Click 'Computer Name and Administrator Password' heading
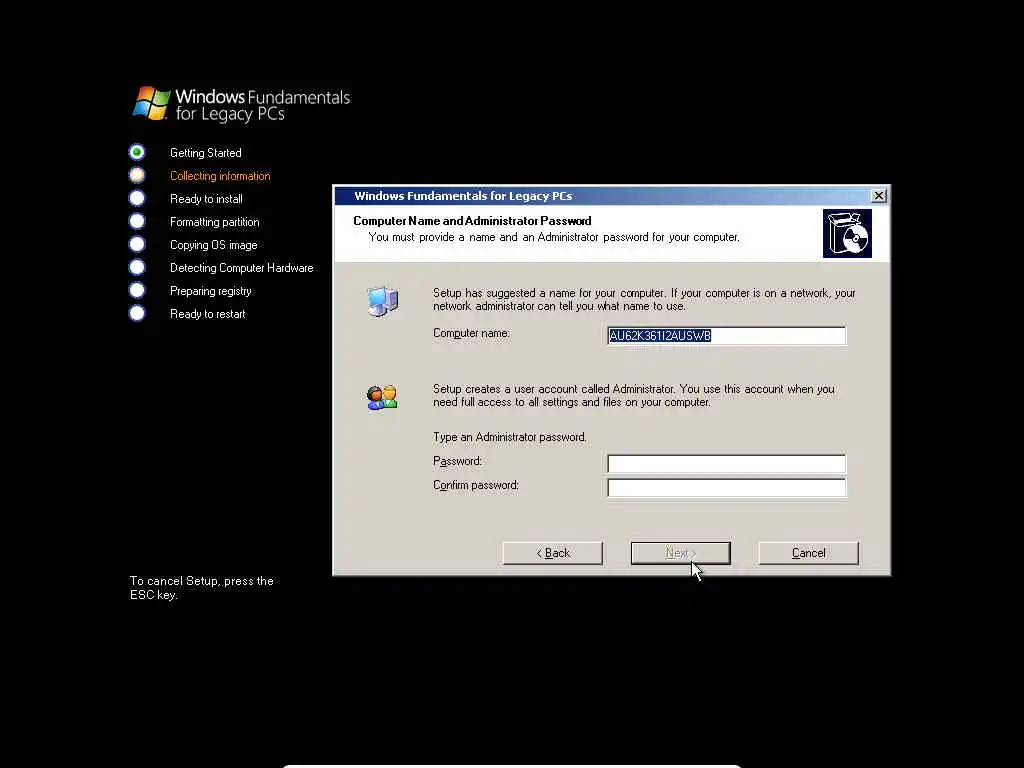Viewport: 1024px width, 768px height. 472,221
